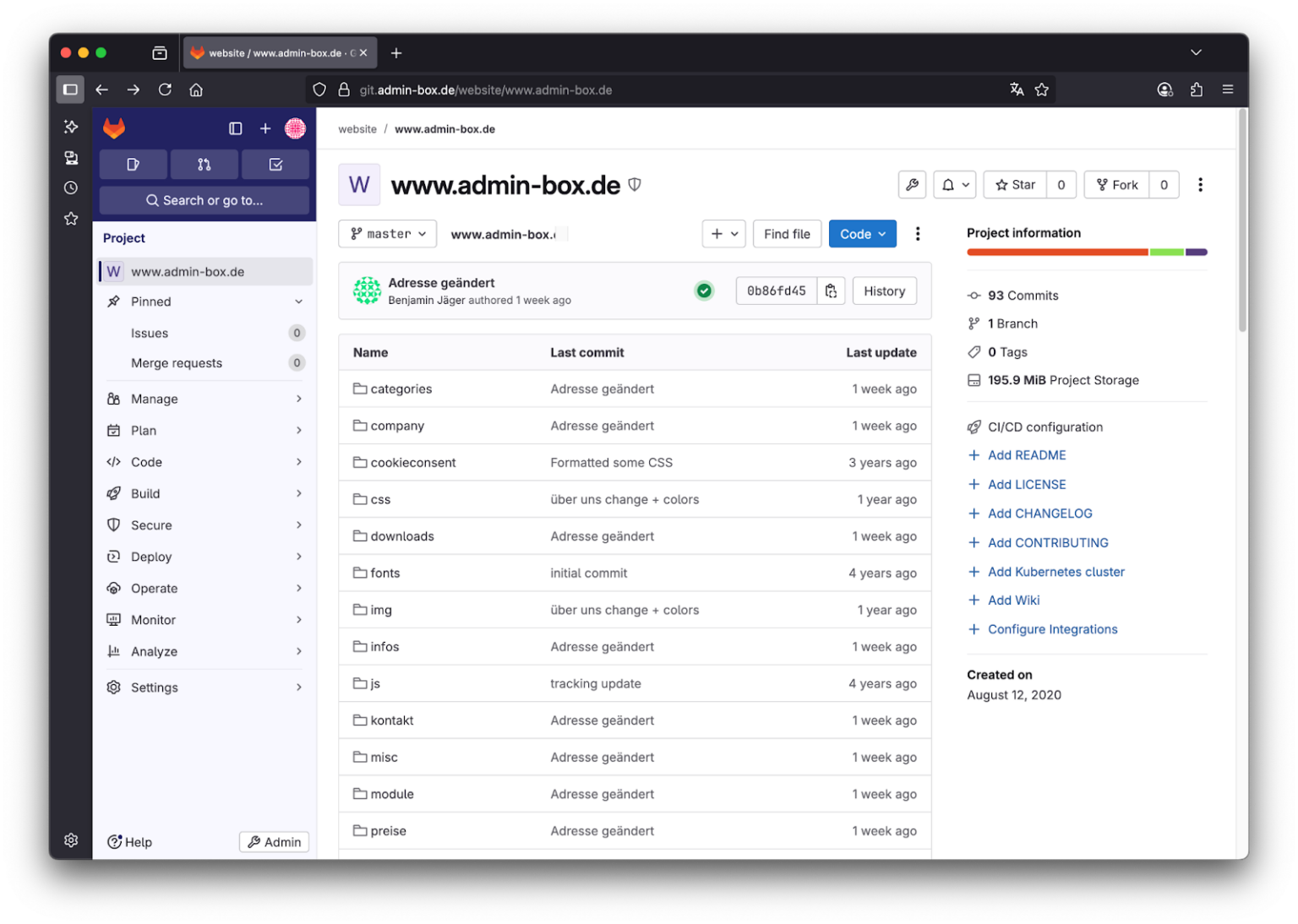1298x924 pixels.
Task: Open the Code clone dropdown
Action: click(863, 234)
